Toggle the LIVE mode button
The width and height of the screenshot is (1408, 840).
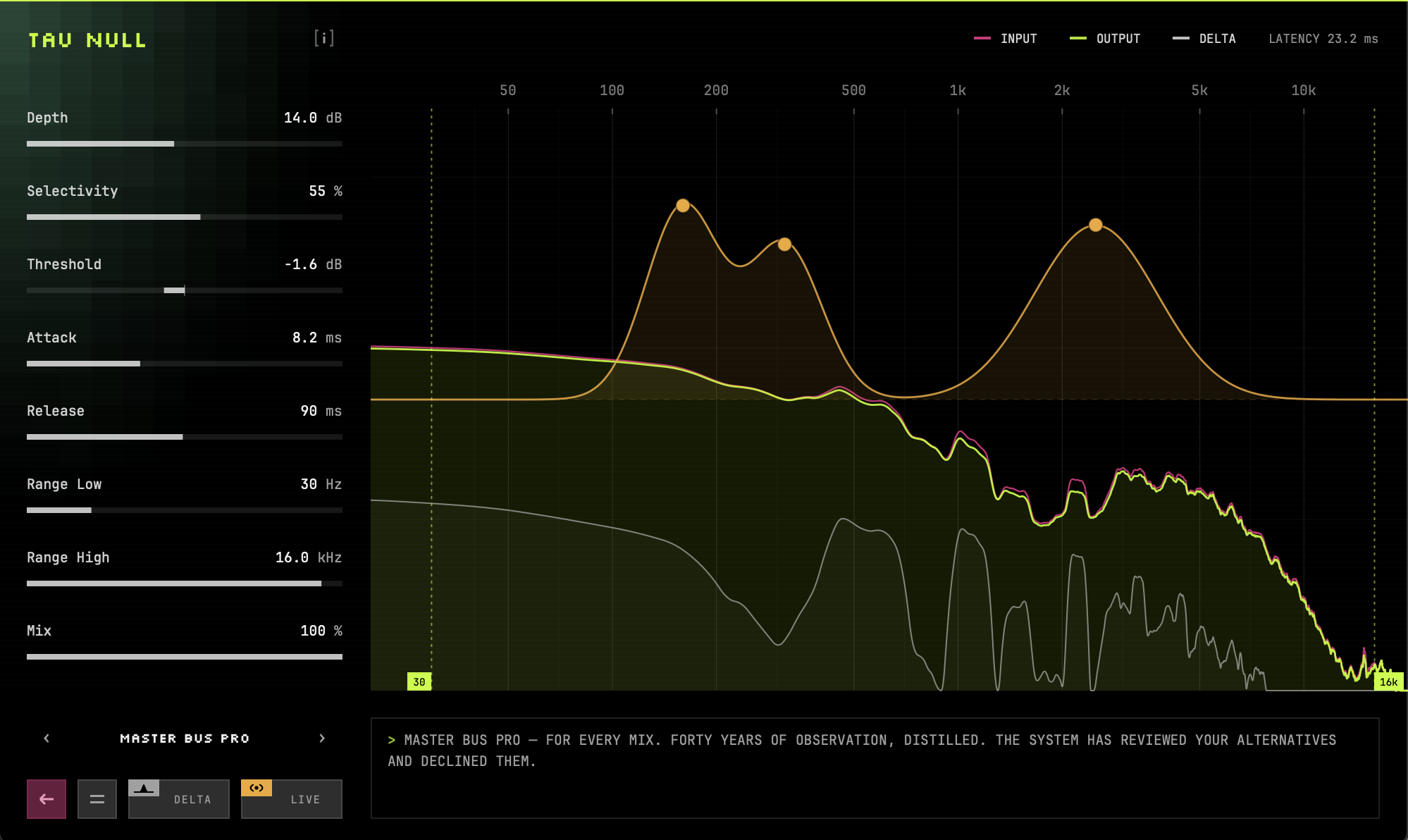click(292, 799)
